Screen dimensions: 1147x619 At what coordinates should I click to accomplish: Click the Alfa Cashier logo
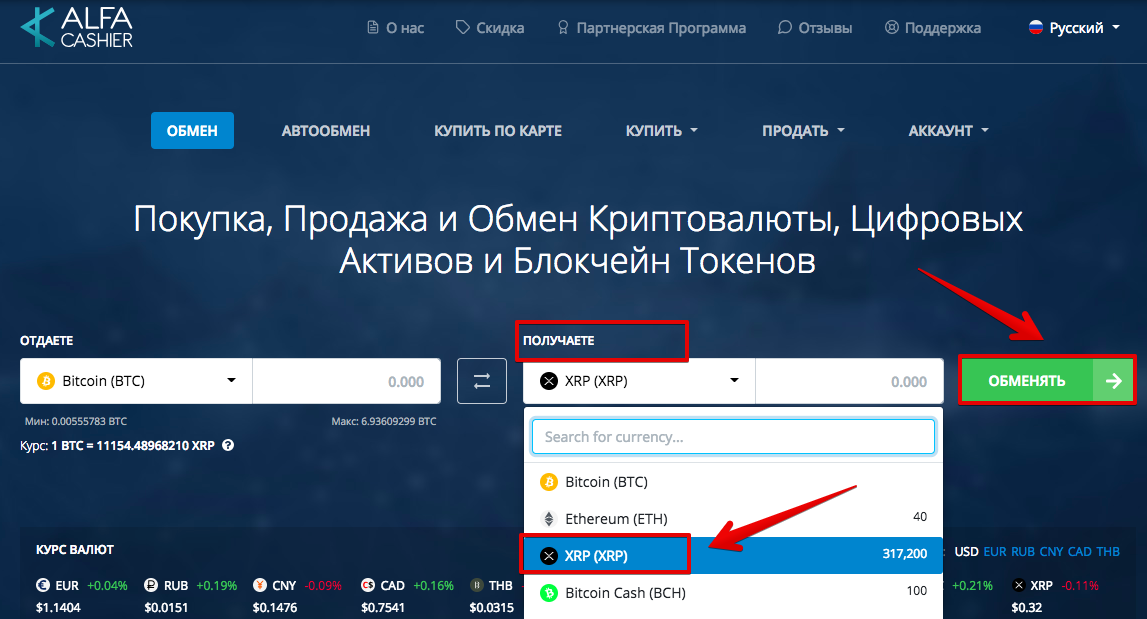[x=77, y=28]
